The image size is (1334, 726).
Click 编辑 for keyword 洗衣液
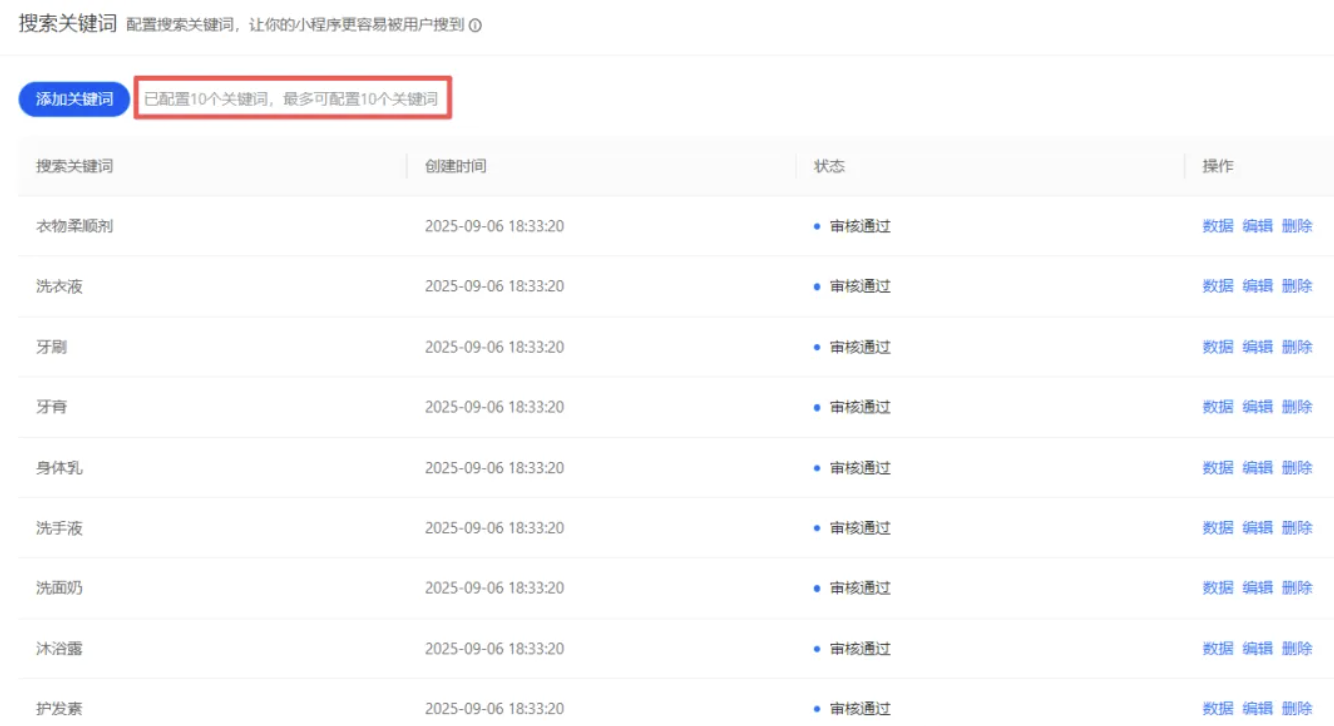coord(1259,286)
